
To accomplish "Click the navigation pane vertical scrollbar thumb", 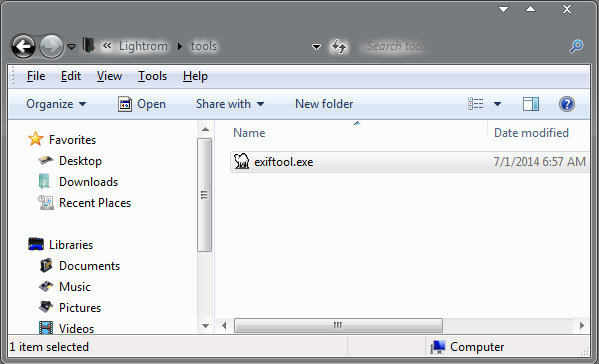I will 204,195.
